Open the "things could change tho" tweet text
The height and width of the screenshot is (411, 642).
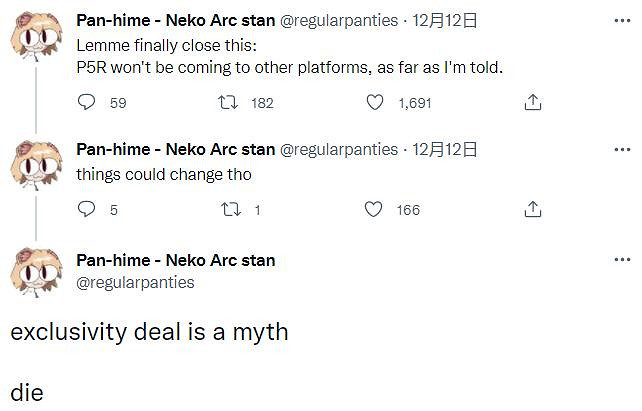click(163, 173)
